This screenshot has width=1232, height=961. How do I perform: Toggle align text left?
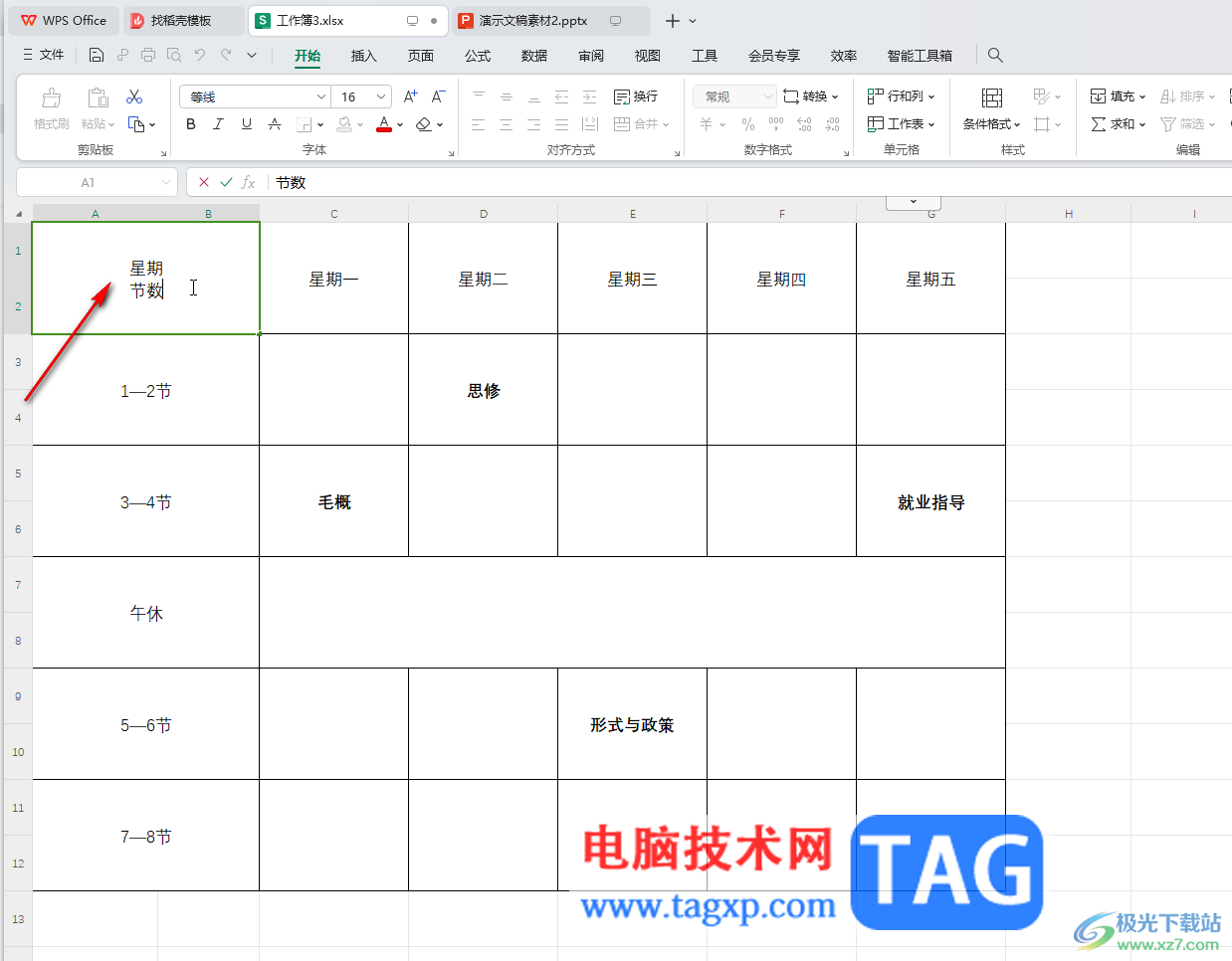tap(479, 124)
